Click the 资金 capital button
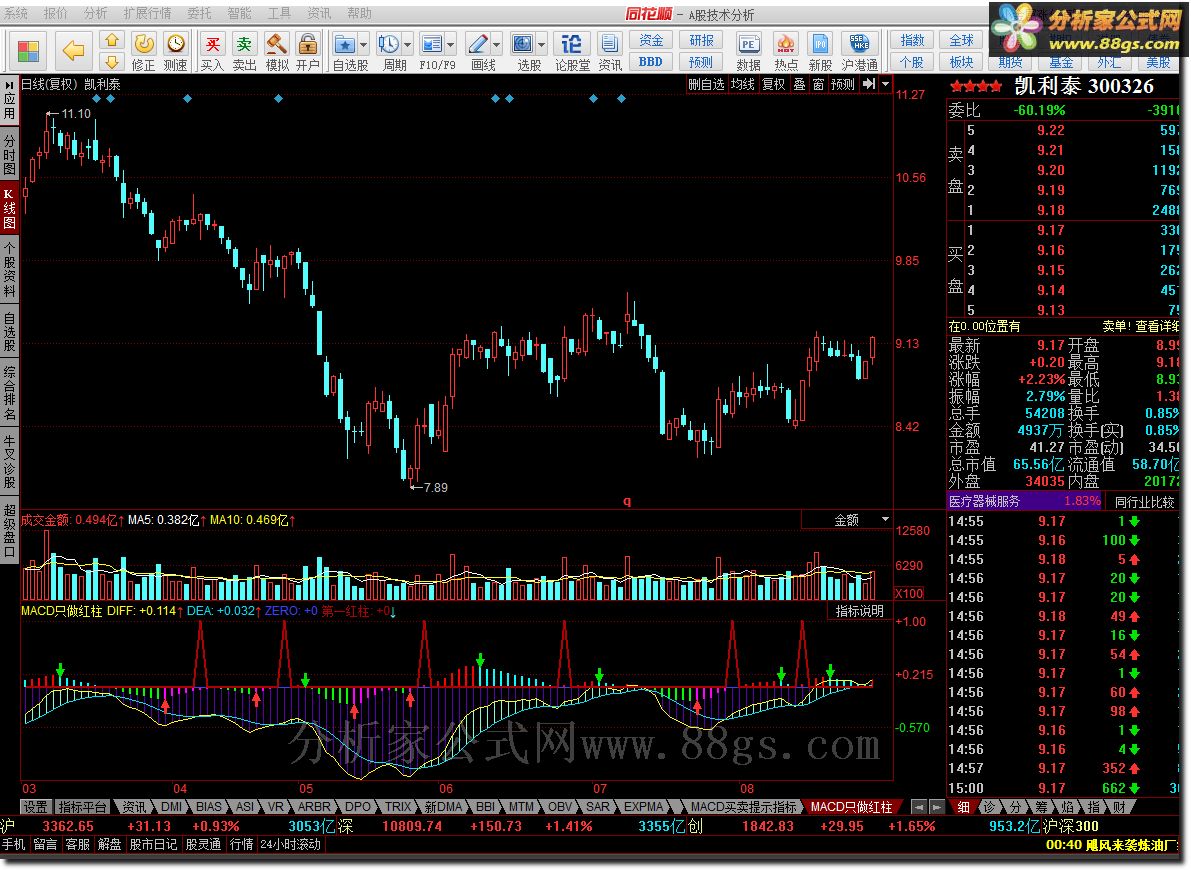The height and width of the screenshot is (870, 1191). tap(651, 40)
